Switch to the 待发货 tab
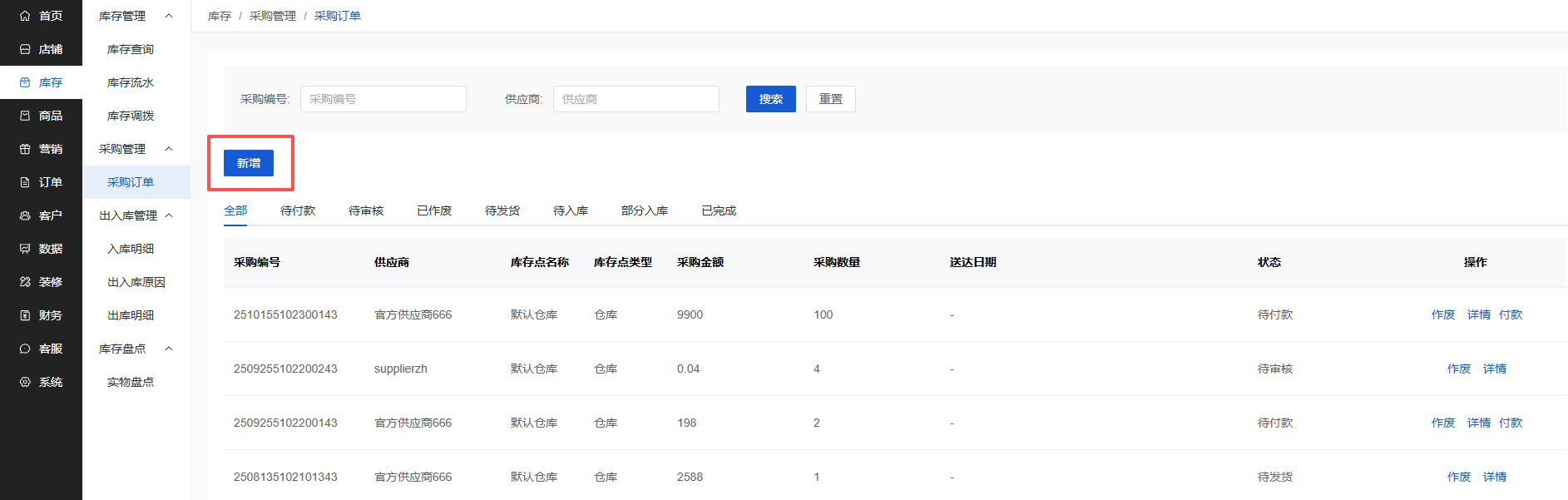 502,210
